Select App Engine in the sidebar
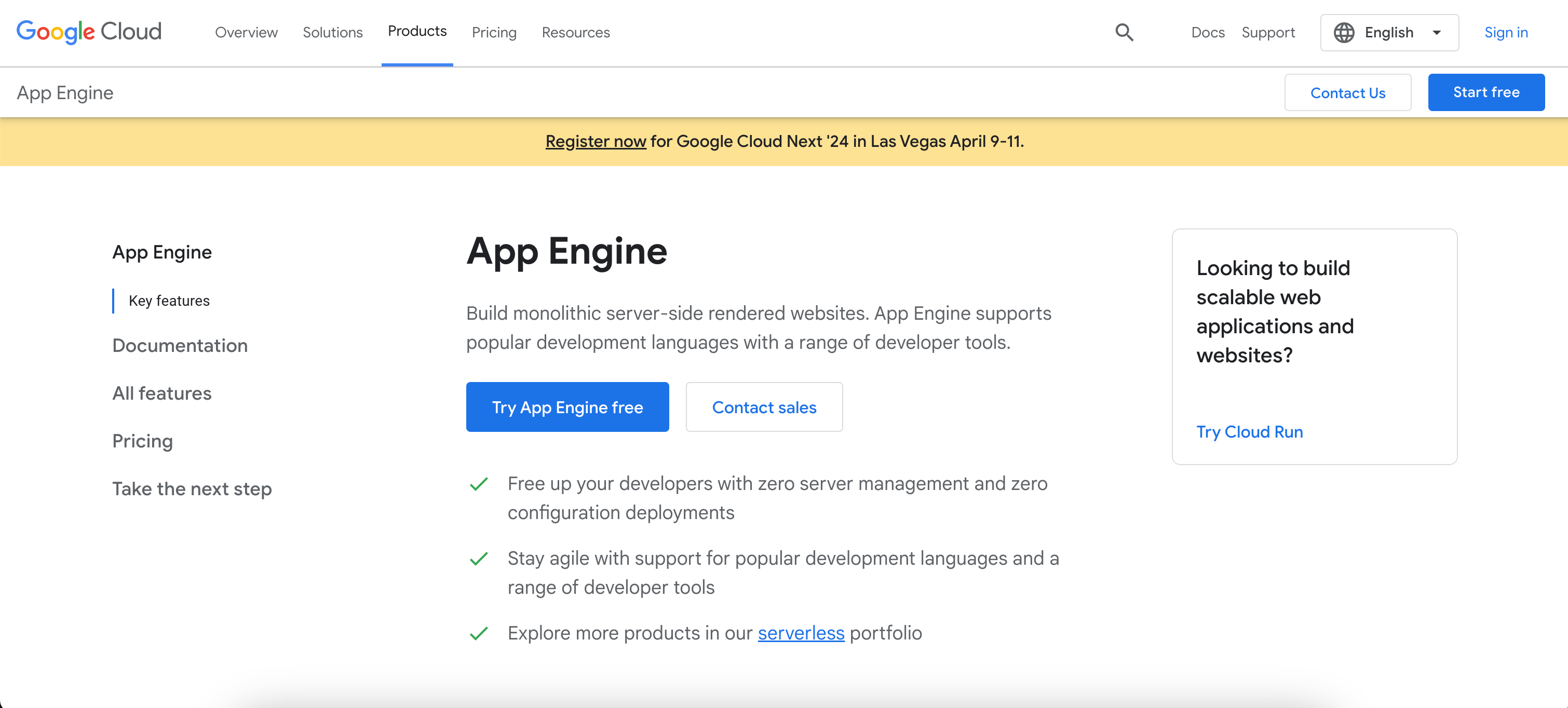This screenshot has height=708, width=1568. [162, 252]
